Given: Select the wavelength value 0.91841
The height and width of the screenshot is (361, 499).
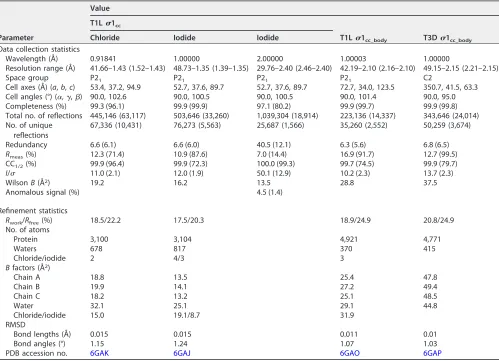Looking at the screenshot, I should [x=103, y=59].
